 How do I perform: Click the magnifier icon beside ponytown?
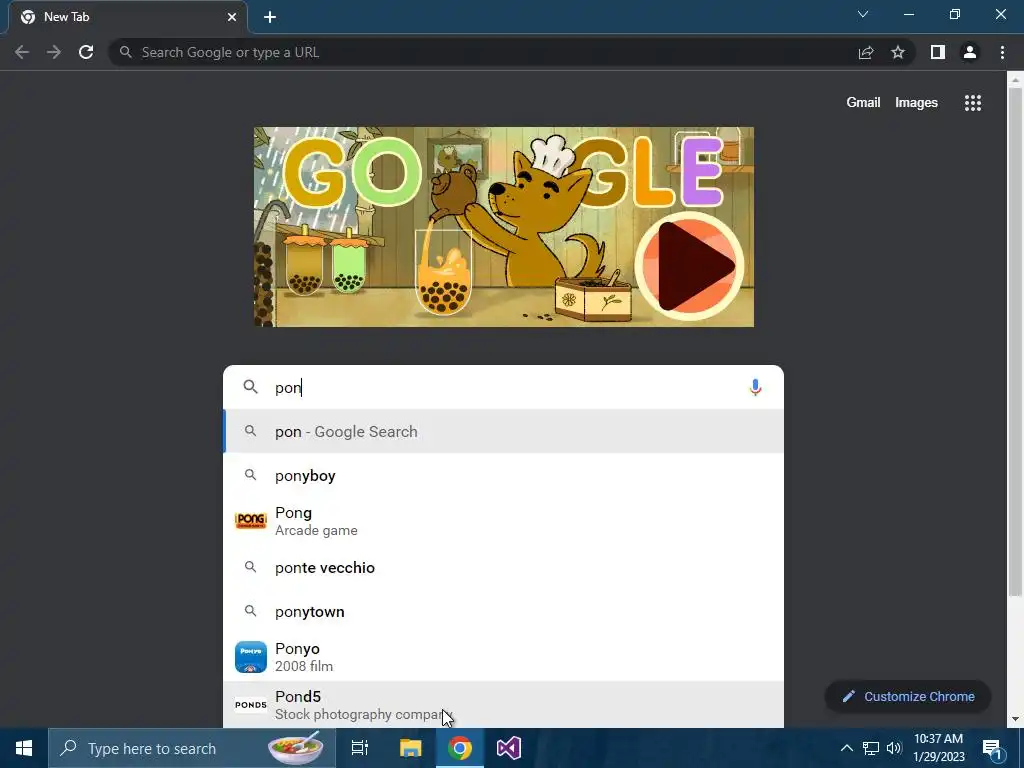click(x=250, y=611)
